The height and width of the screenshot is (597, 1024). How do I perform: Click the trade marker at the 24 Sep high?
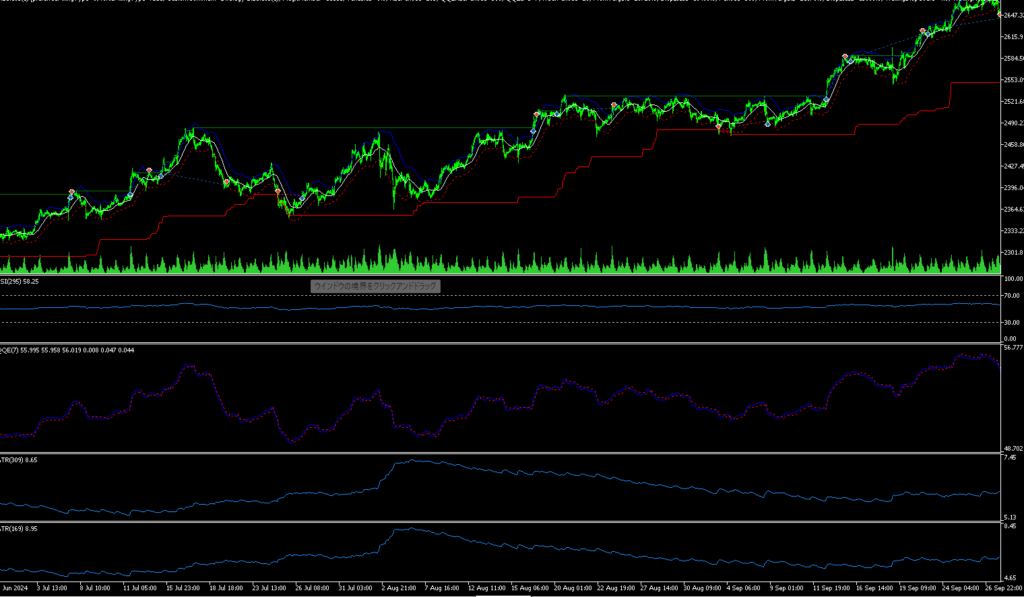point(923,32)
